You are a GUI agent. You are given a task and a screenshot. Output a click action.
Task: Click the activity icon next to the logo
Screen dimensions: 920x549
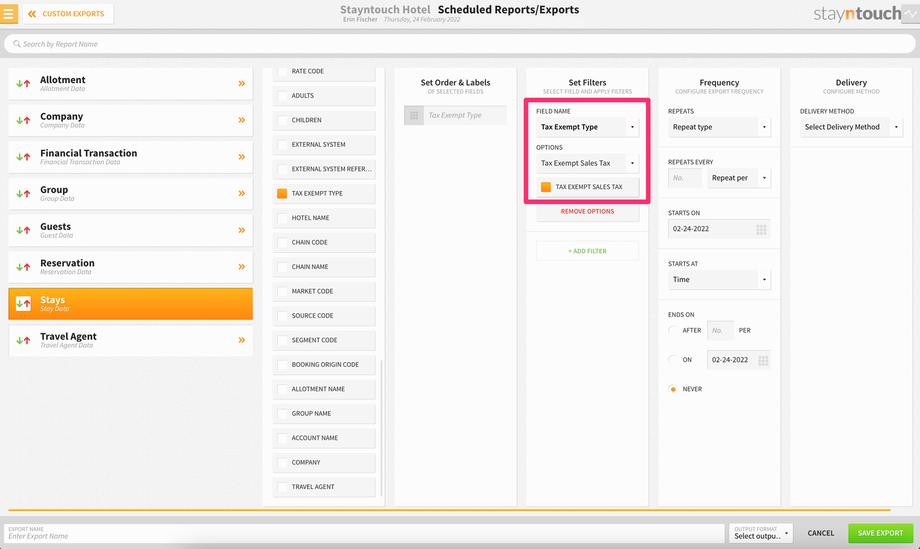point(911,14)
